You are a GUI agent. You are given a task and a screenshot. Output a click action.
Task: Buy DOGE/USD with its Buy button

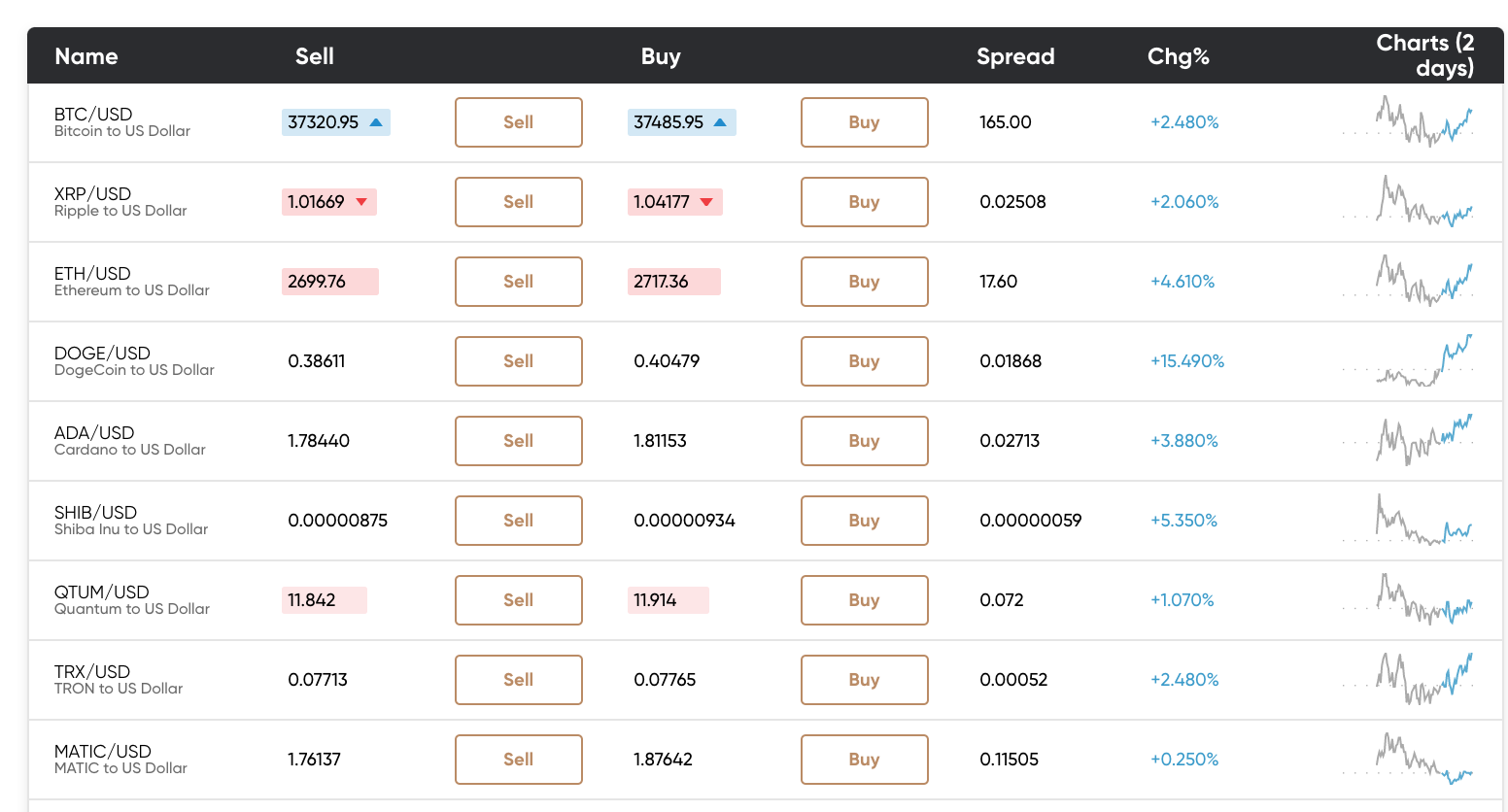pos(865,361)
